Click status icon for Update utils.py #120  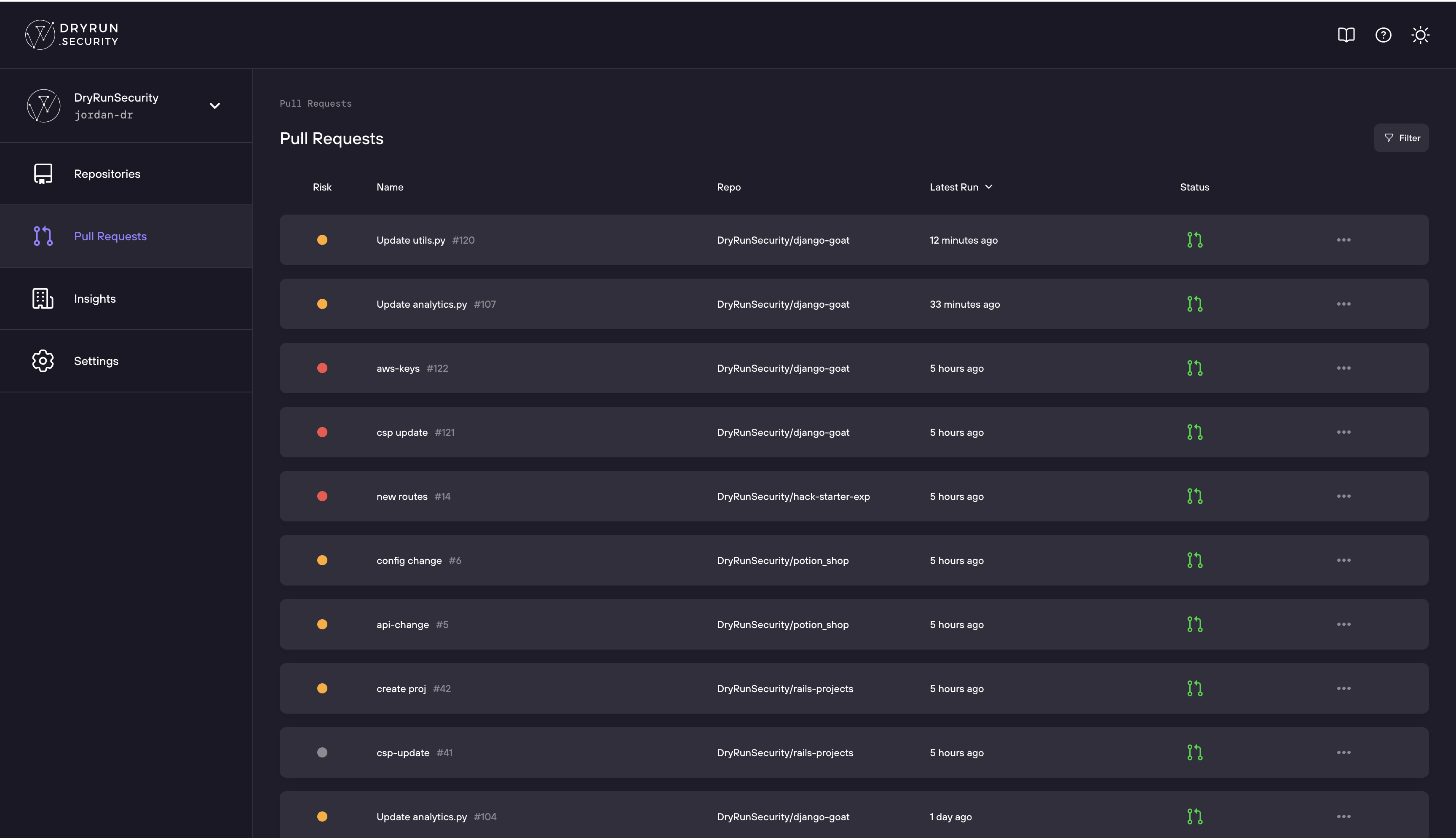pos(1195,240)
